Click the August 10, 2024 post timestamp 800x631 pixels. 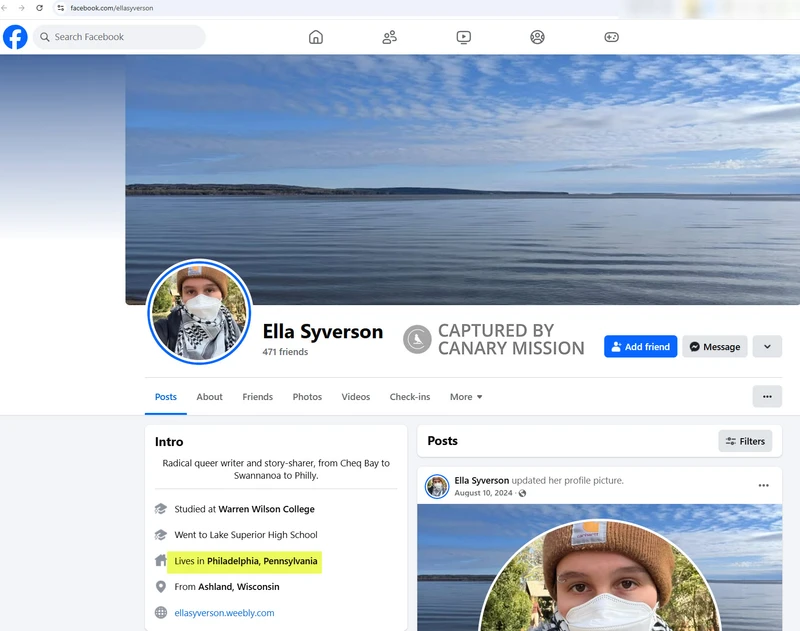(483, 493)
